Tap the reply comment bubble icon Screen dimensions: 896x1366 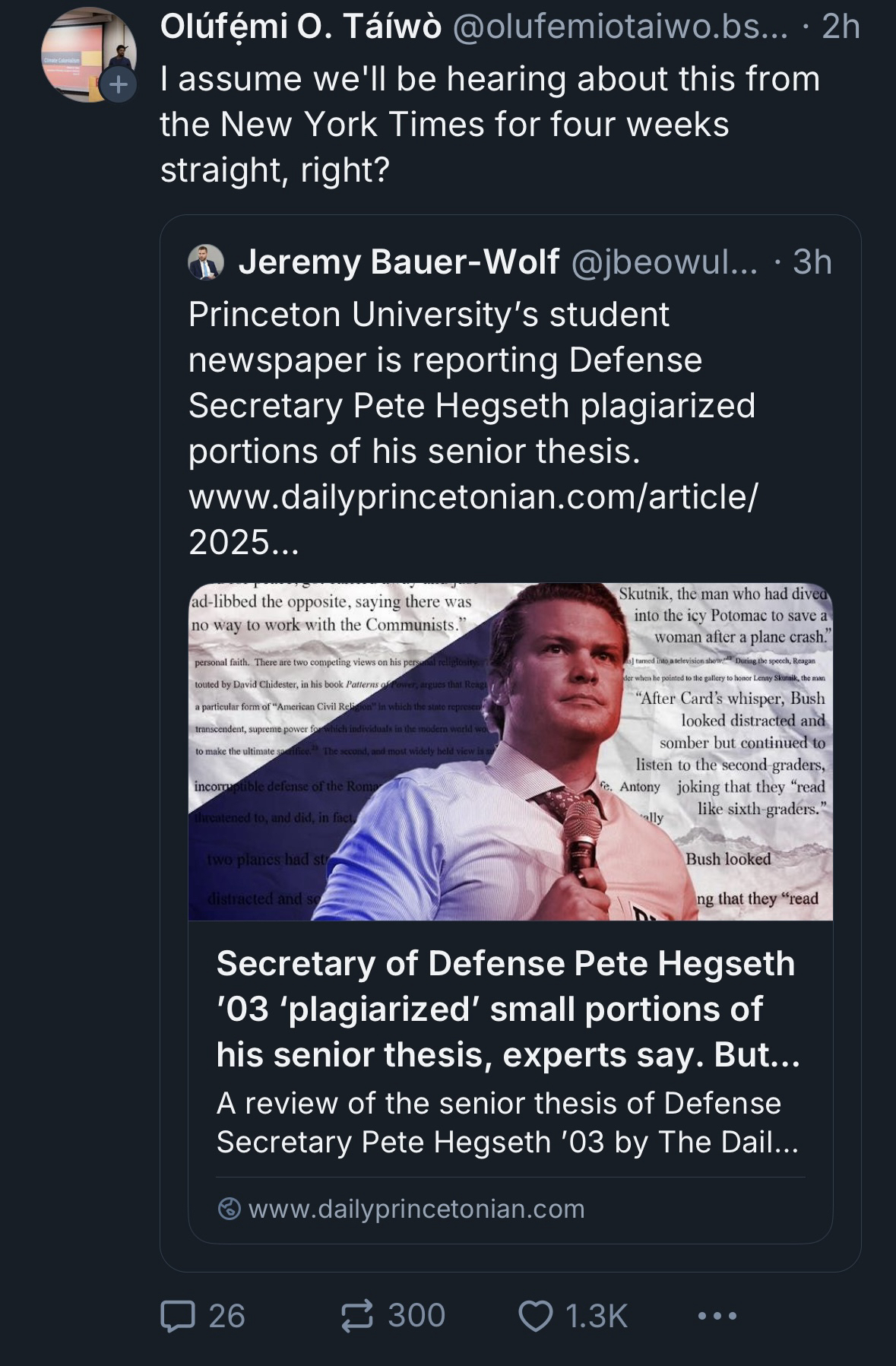(179, 1316)
